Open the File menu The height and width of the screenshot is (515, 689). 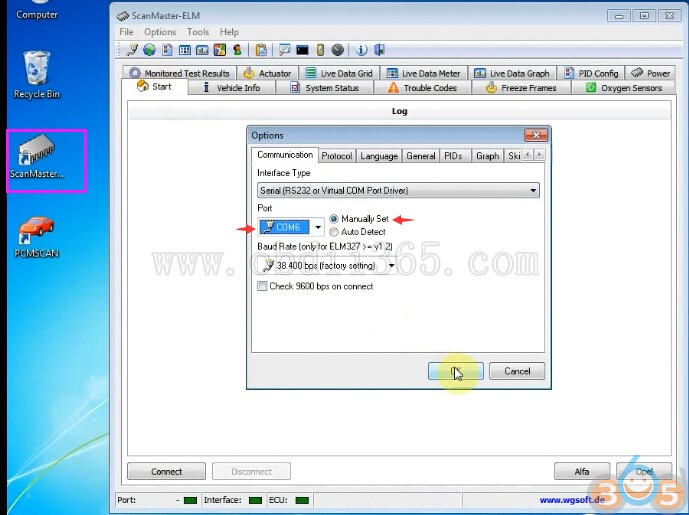pos(126,32)
